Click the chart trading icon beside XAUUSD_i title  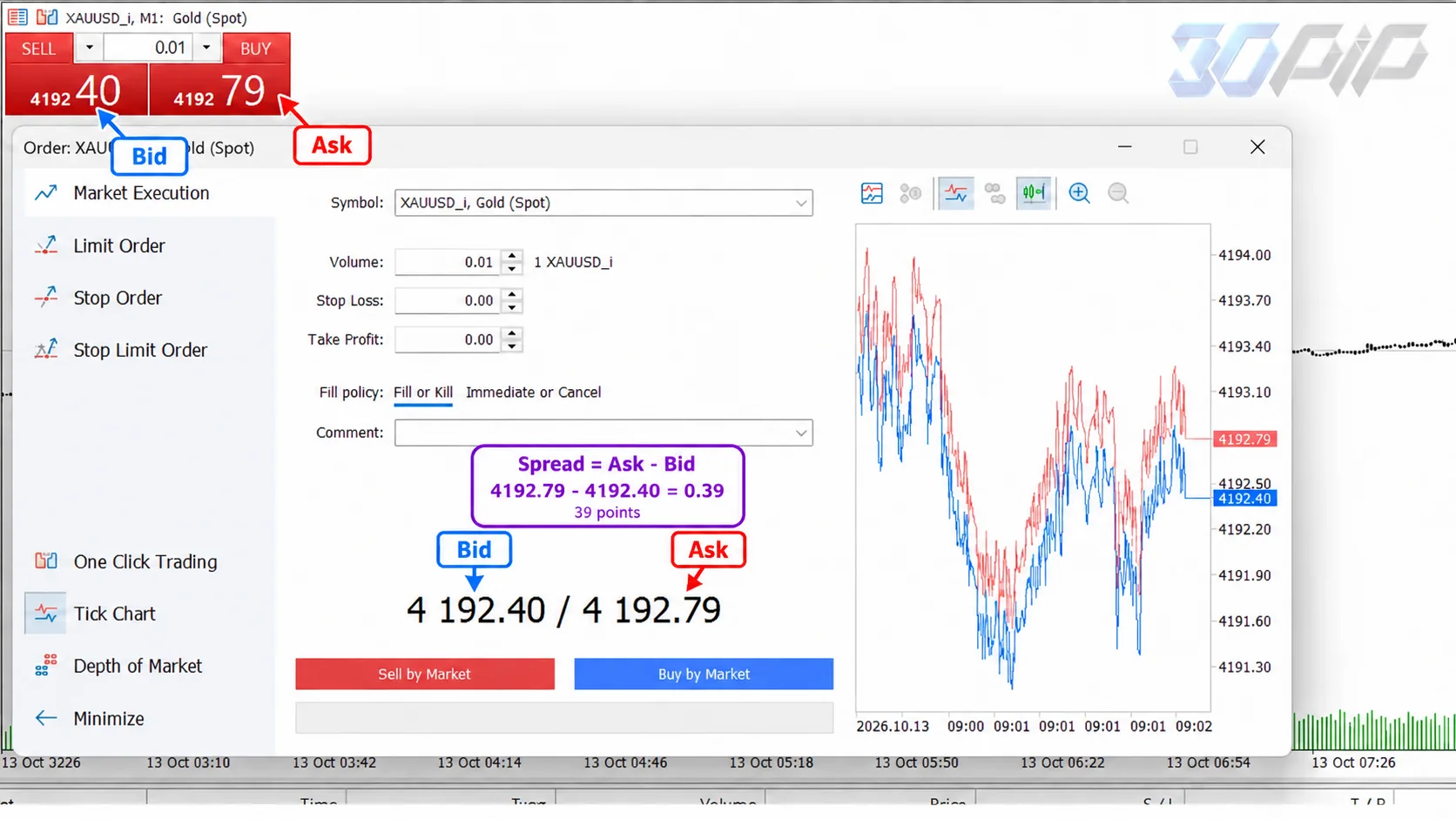(x=47, y=17)
